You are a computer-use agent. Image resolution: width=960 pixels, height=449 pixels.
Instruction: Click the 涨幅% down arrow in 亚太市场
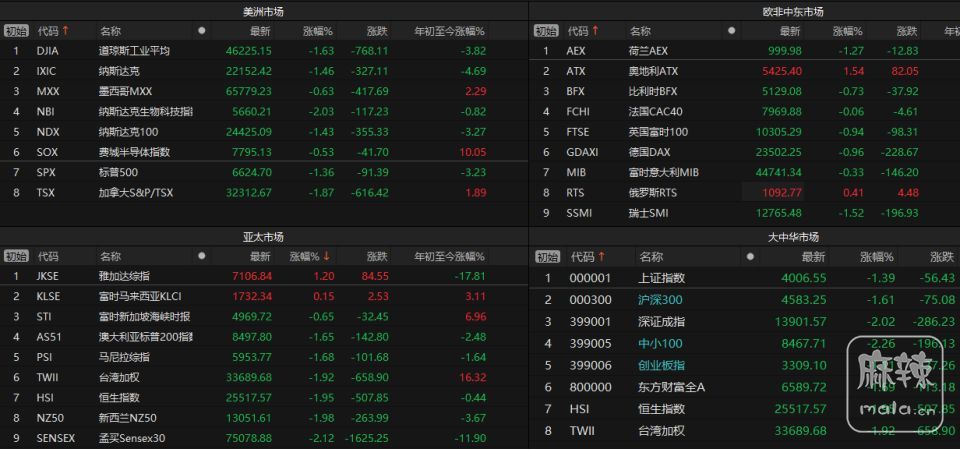point(326,256)
